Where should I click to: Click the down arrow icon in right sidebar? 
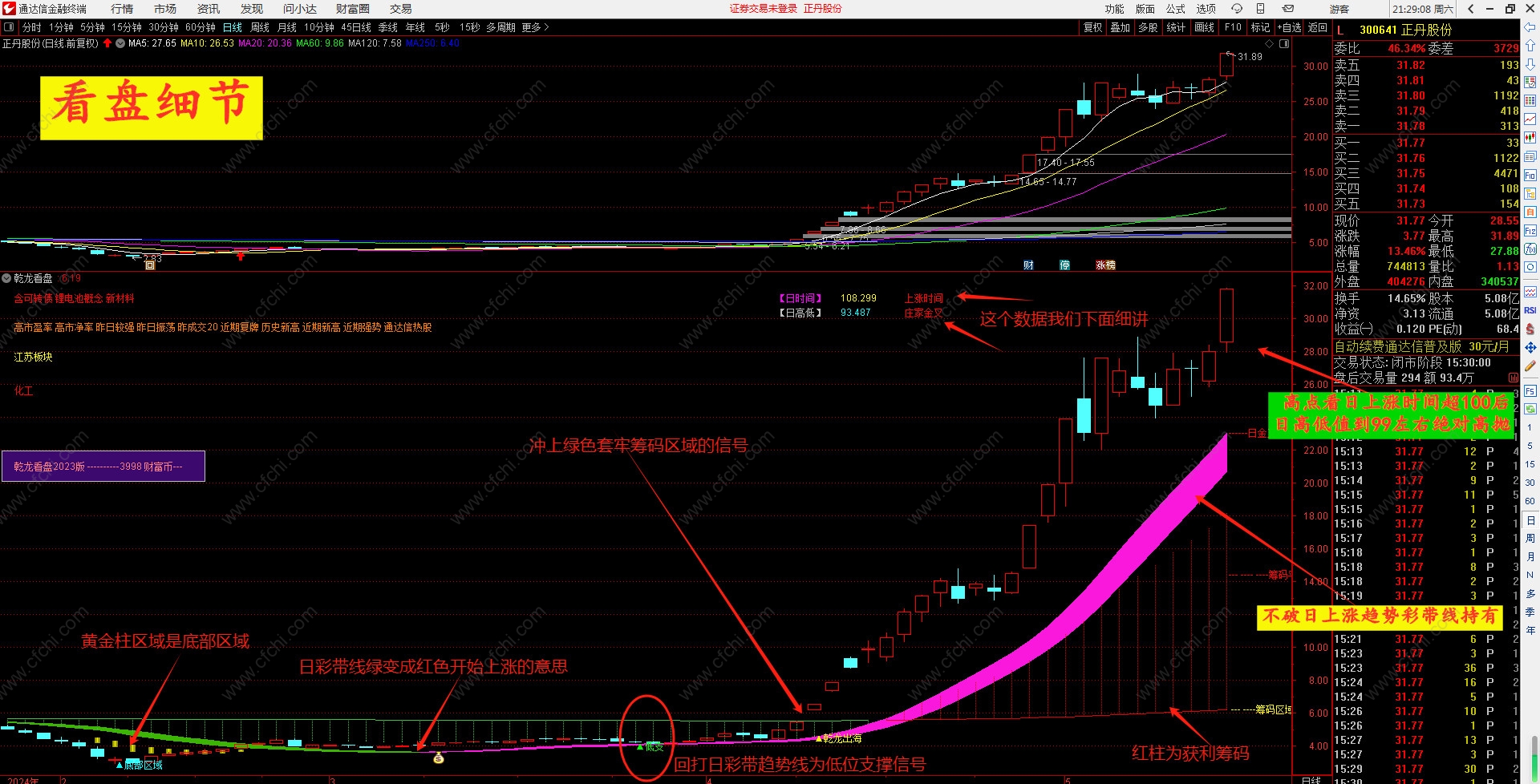(1530, 64)
